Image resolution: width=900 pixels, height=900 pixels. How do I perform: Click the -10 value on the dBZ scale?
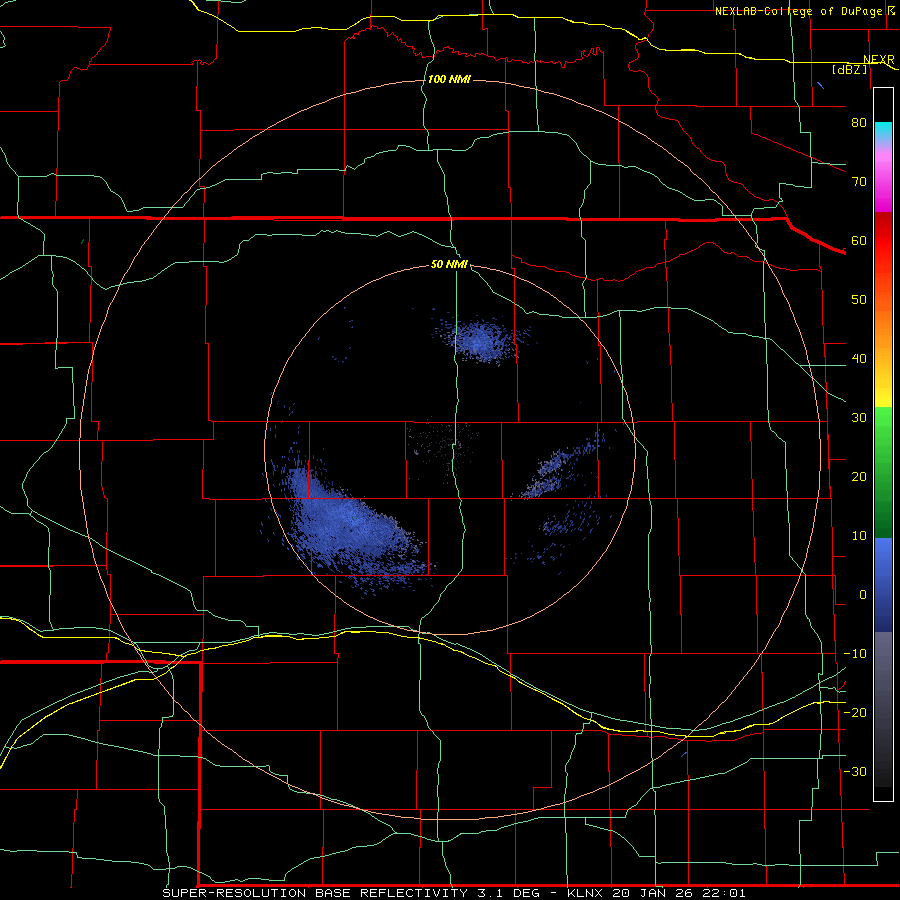point(855,654)
